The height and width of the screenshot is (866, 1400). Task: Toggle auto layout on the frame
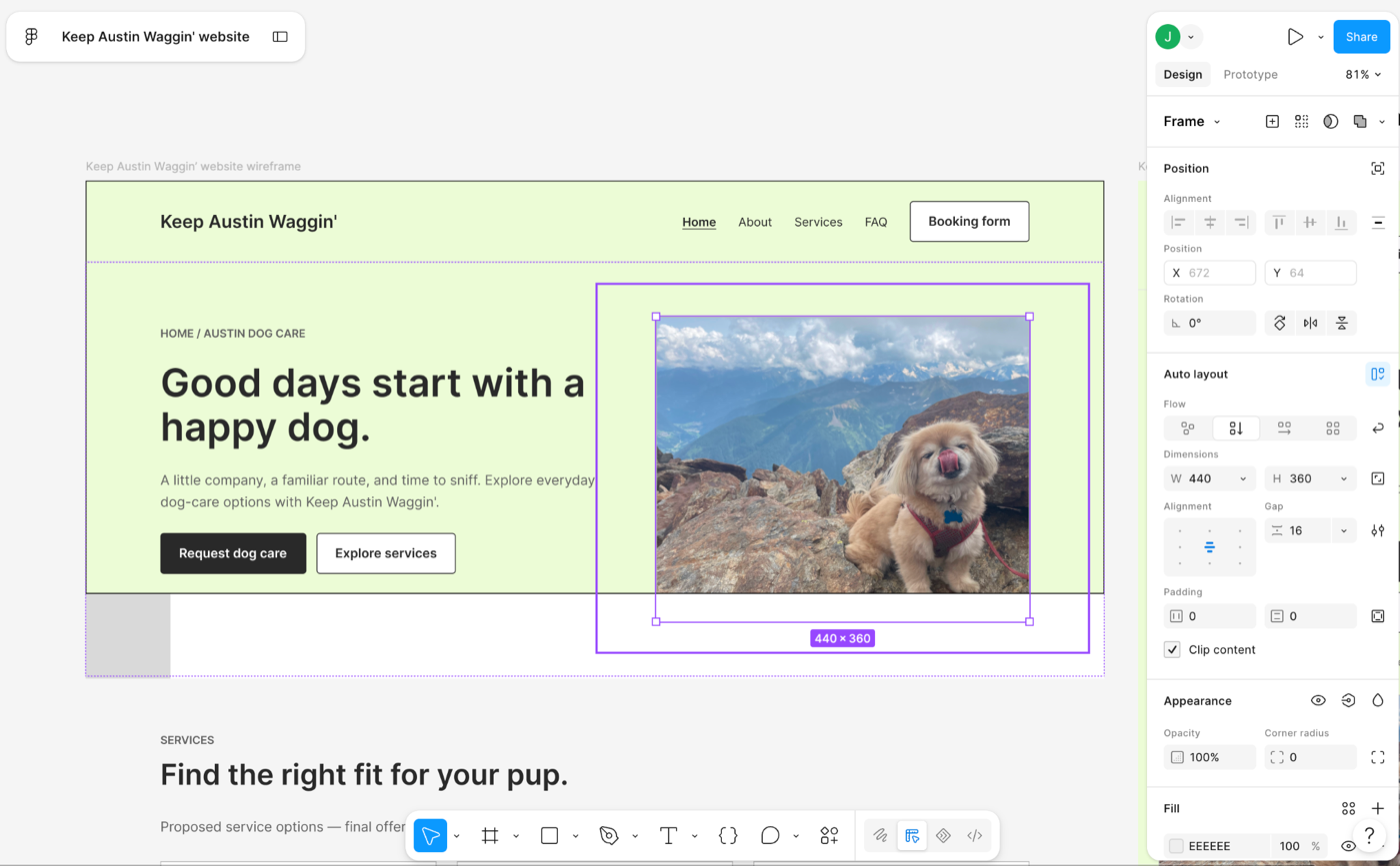coord(1378,374)
